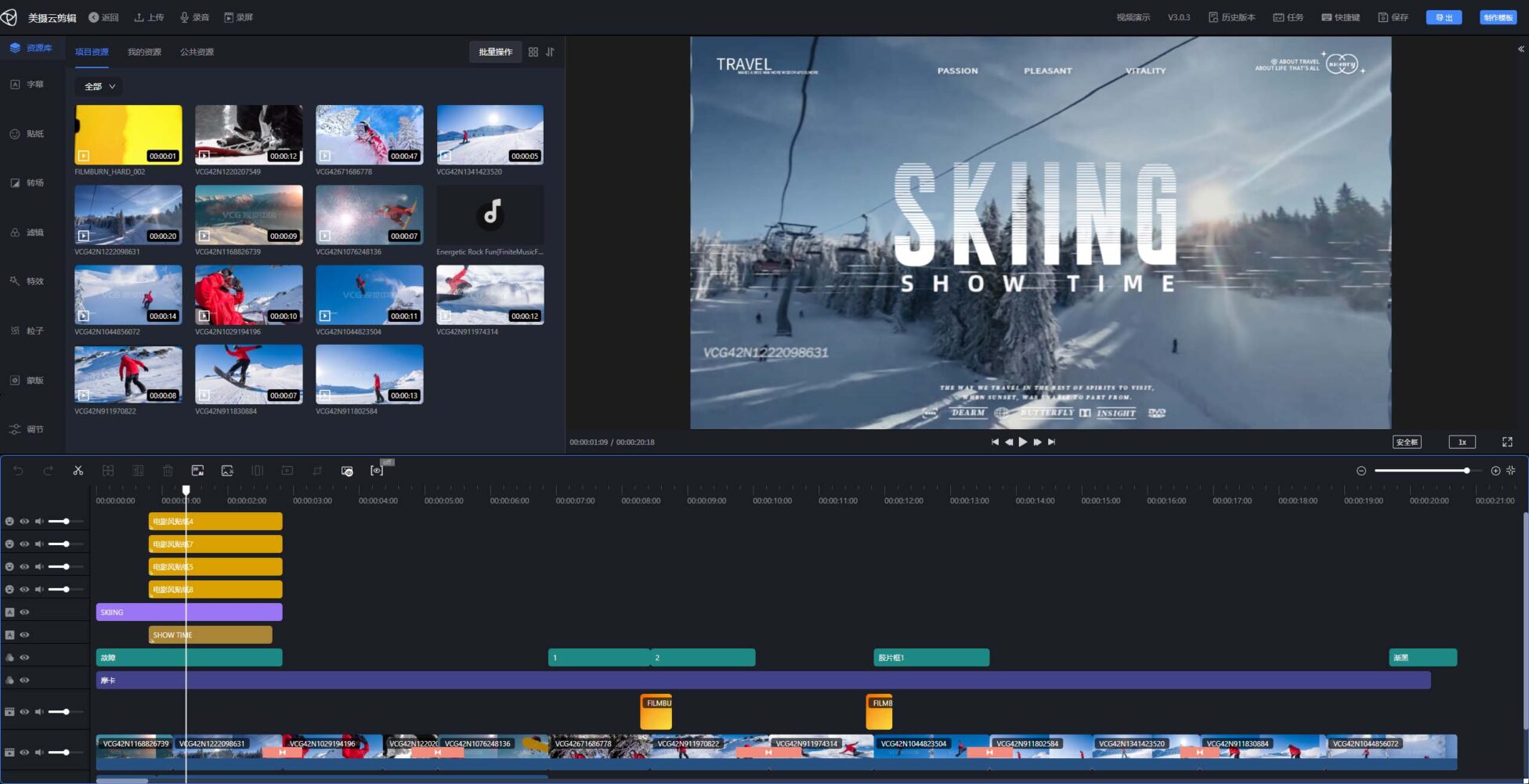Open the 贴纸 stickers panel in sidebar

(x=27, y=134)
